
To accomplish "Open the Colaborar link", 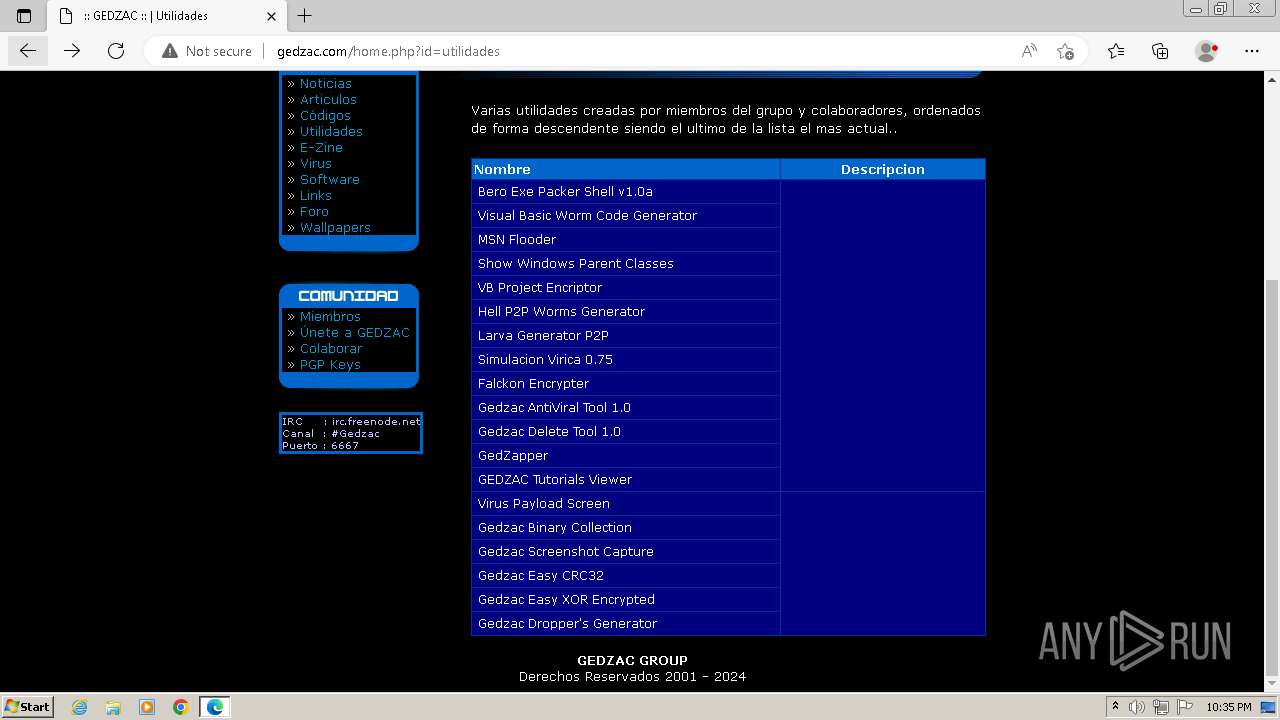I will [331, 348].
